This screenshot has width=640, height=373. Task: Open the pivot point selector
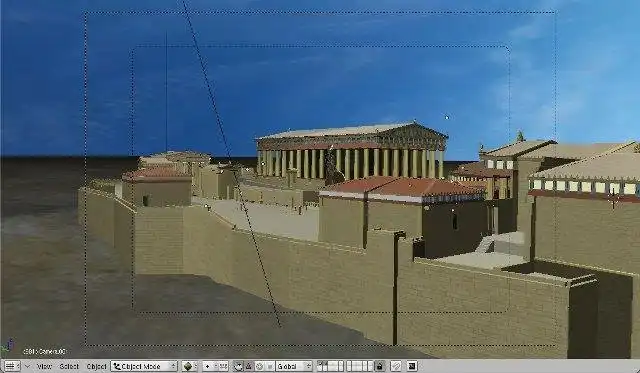click(x=210, y=366)
